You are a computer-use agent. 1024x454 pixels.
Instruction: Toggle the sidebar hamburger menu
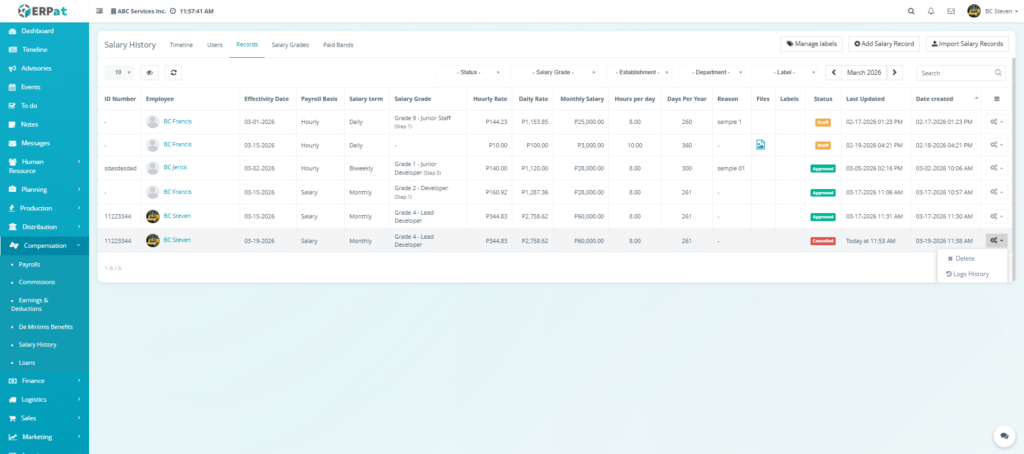98,11
